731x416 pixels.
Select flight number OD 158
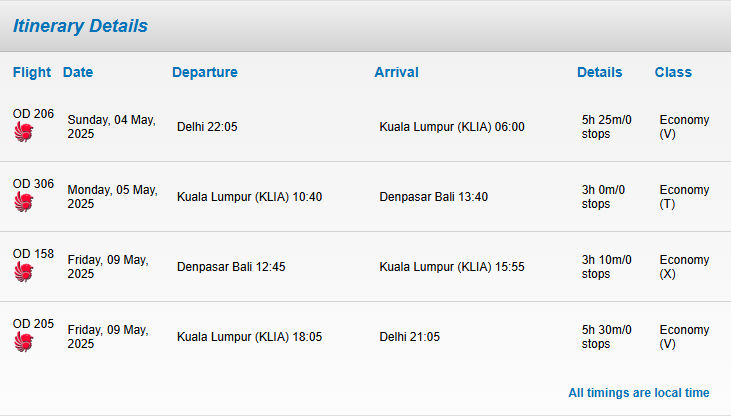(33, 254)
